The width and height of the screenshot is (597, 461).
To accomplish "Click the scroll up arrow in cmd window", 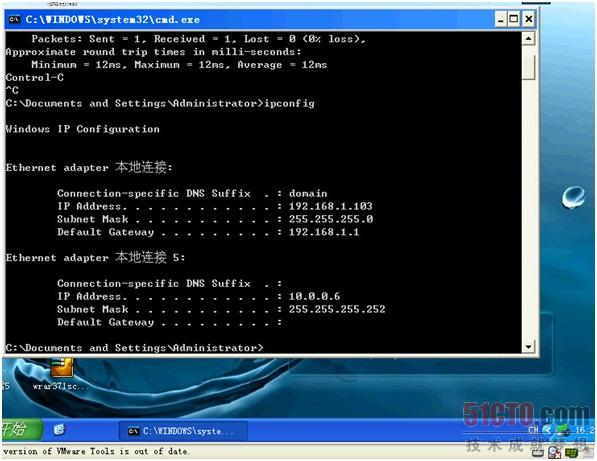I will coord(528,38).
